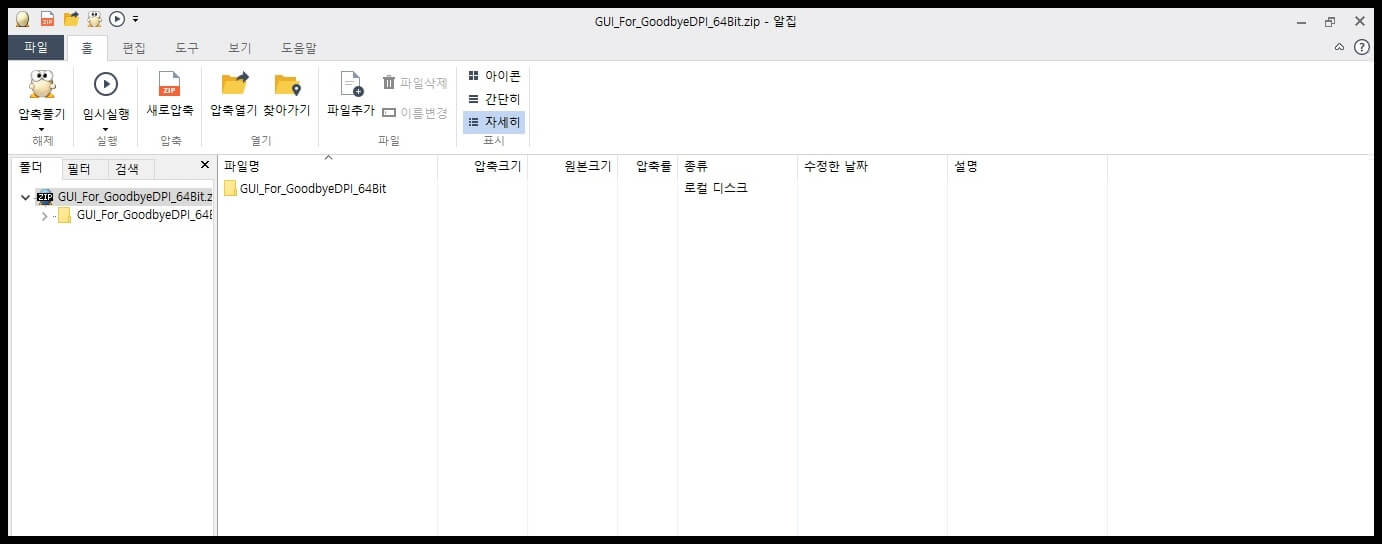Switch to 간단히 list view

pyautogui.click(x=494, y=99)
